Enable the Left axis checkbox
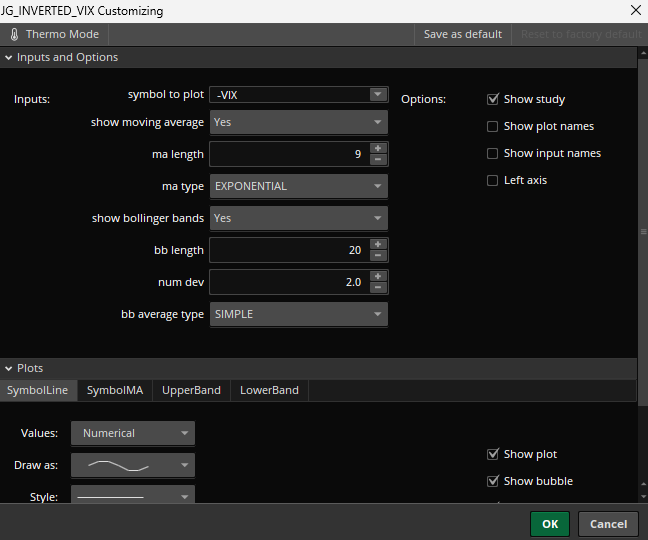648x540 pixels. click(x=492, y=180)
